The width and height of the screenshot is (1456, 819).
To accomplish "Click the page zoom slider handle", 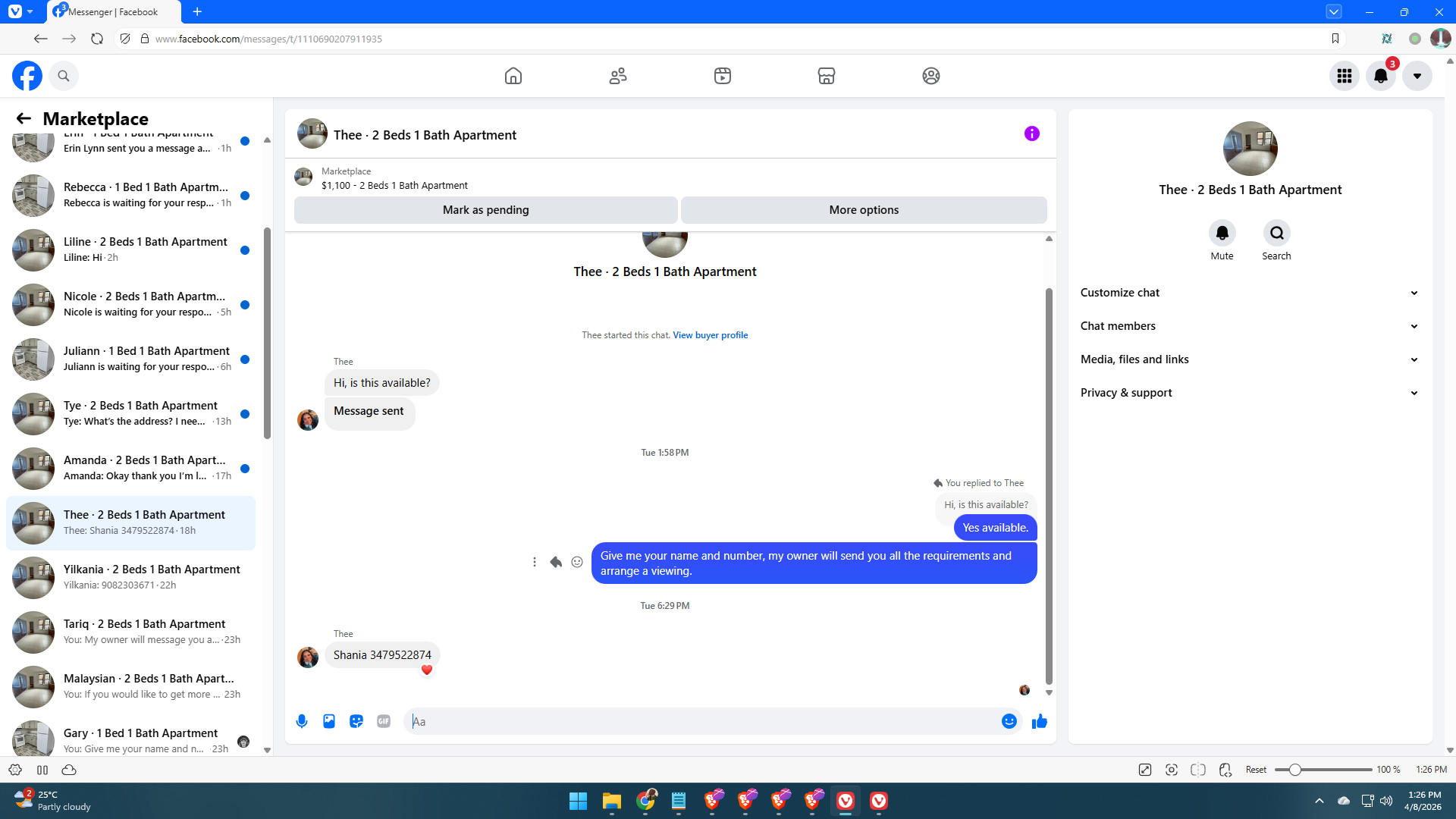I will [1295, 770].
